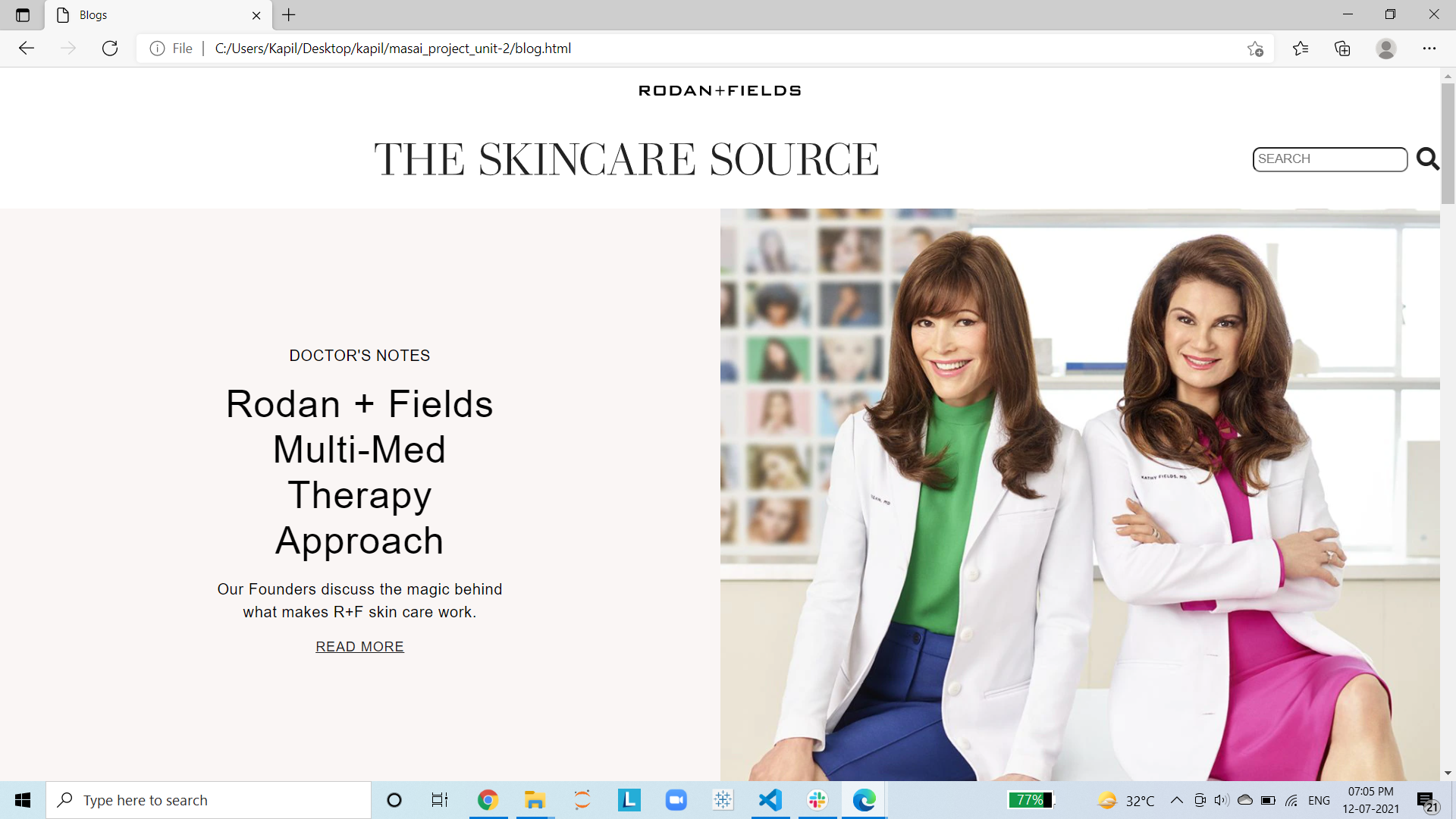Click the READ MORE link
The width and height of the screenshot is (1456, 819).
[359, 647]
